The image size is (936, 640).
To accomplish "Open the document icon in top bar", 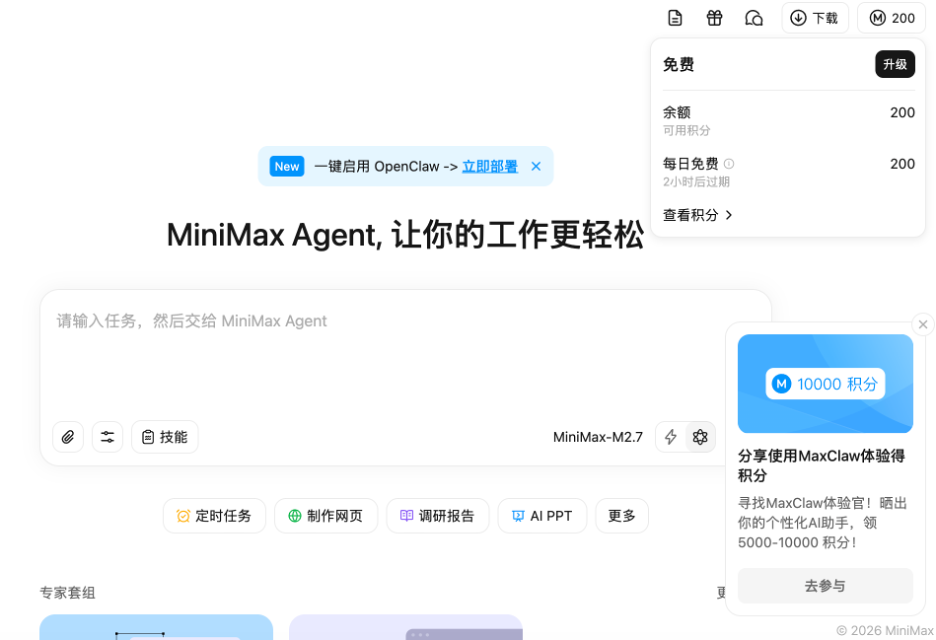I will [x=675, y=18].
